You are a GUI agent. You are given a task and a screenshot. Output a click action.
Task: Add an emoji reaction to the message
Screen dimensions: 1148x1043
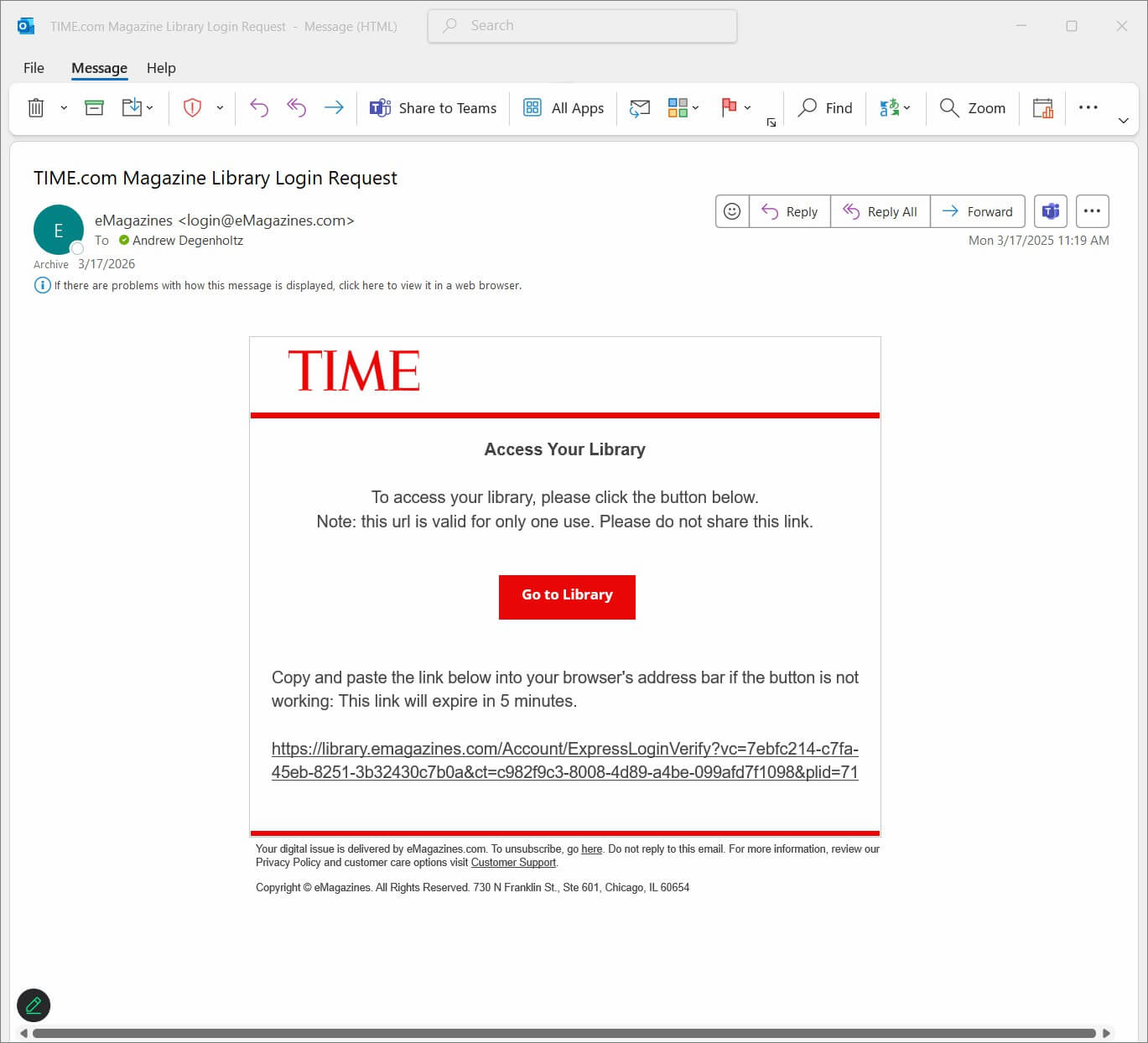(732, 211)
